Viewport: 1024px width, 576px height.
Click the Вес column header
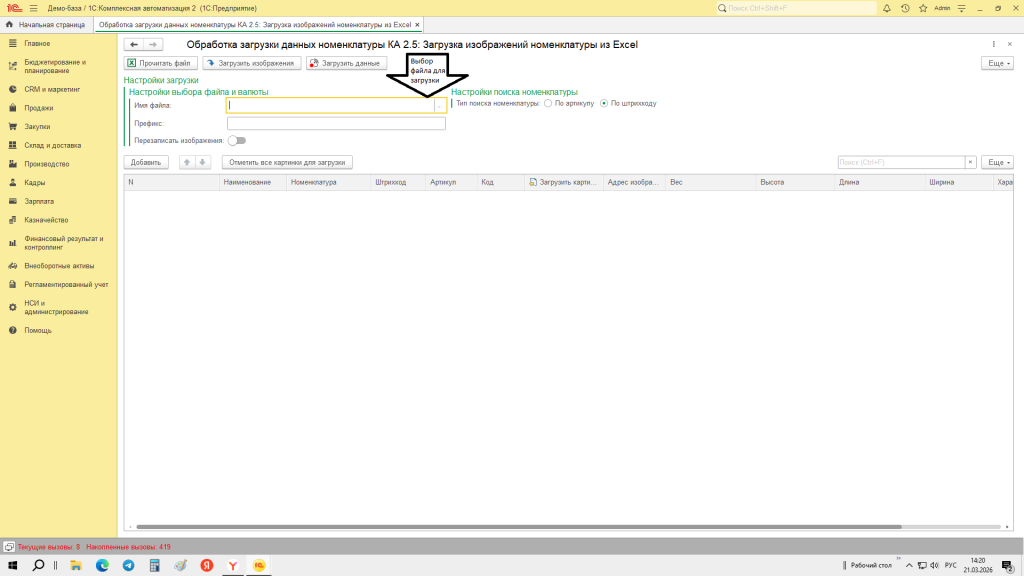[x=711, y=182]
